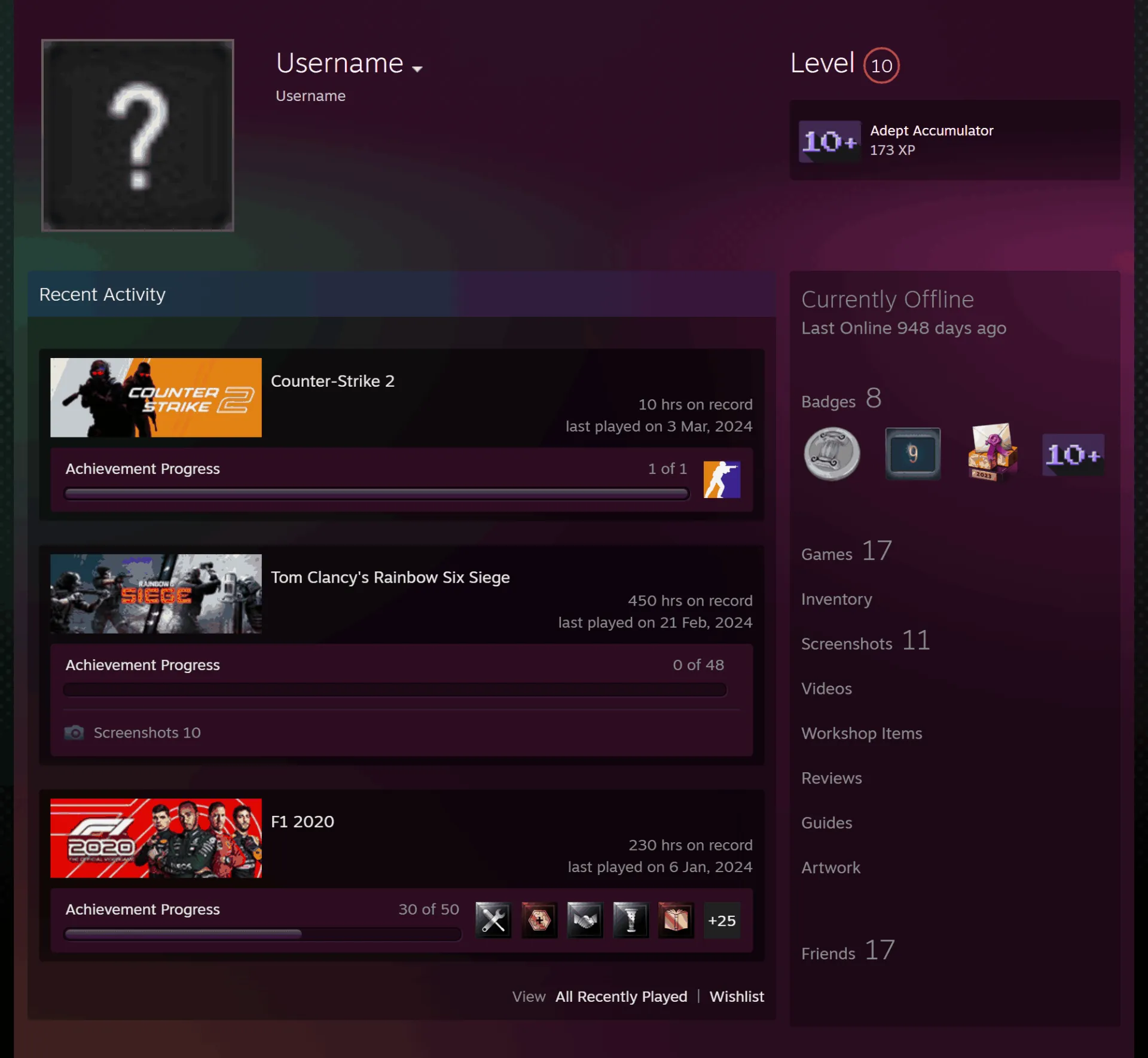This screenshot has width=1148, height=1058.
Task: Expand the +25 more achievements box
Action: tap(722, 920)
